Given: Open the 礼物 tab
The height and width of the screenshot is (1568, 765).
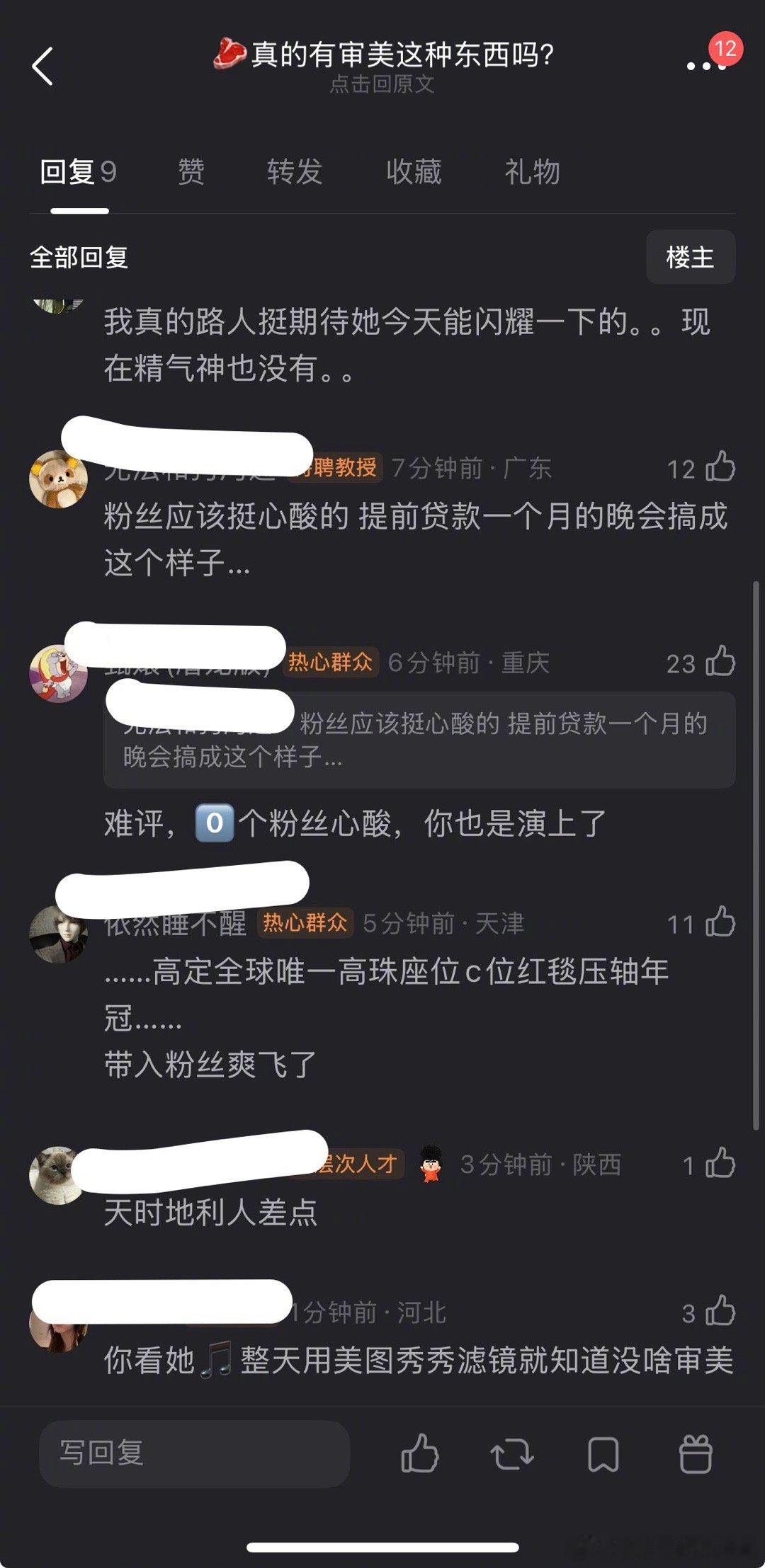Looking at the screenshot, I should tap(532, 171).
